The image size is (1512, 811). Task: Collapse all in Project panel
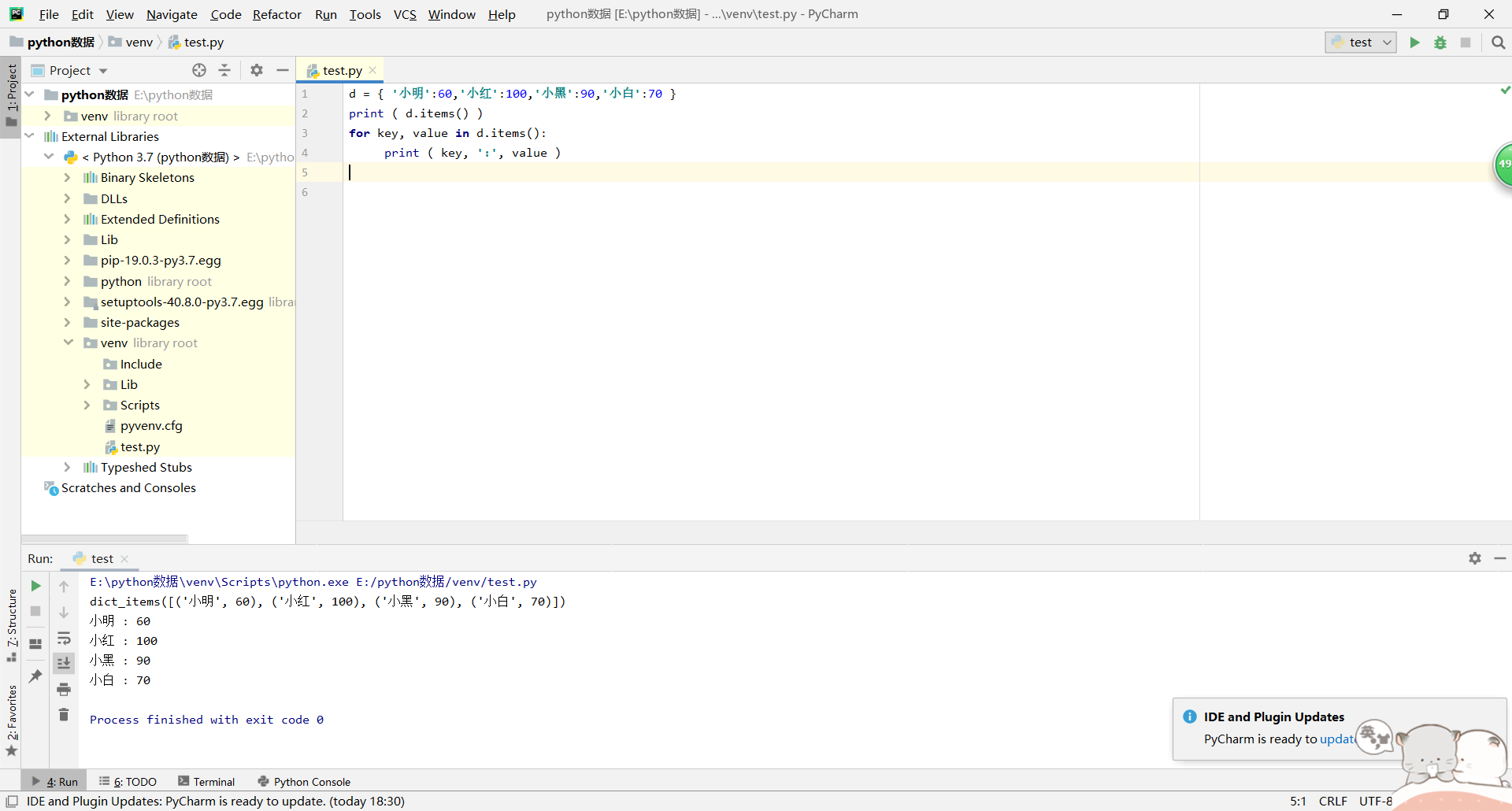pyautogui.click(x=224, y=70)
